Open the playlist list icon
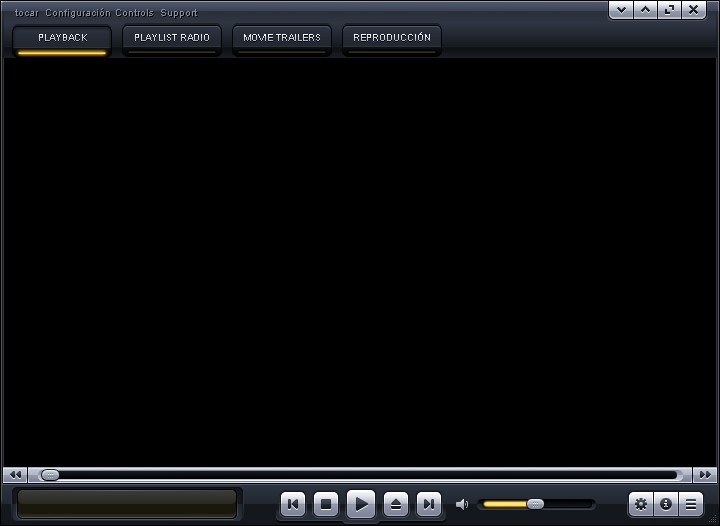 tap(691, 504)
